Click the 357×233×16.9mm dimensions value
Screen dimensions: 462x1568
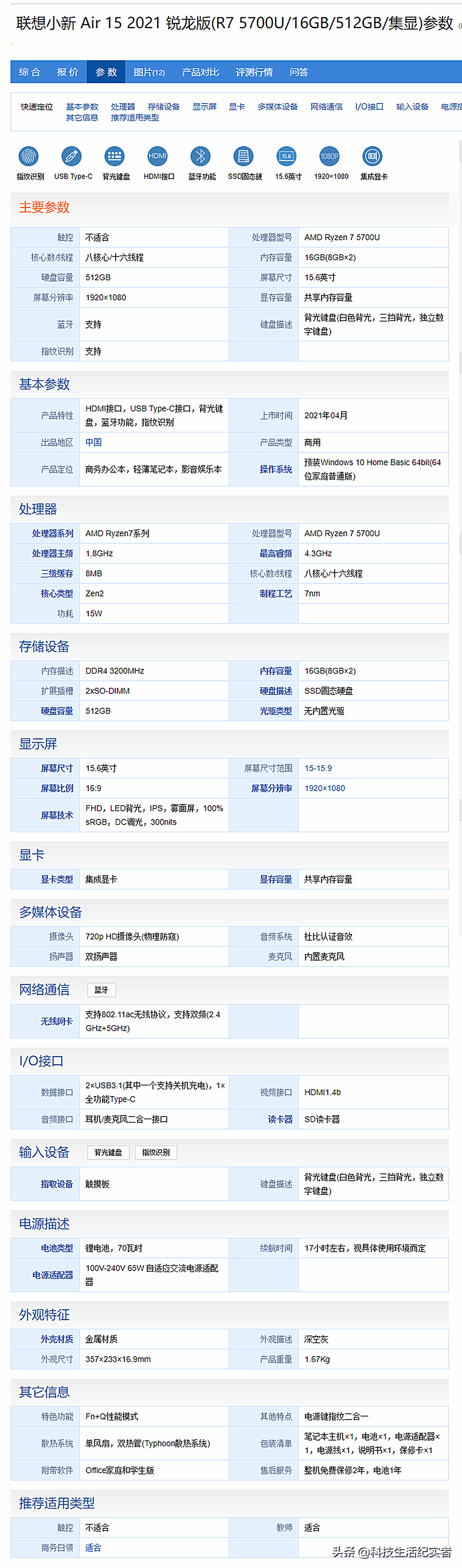(x=118, y=1360)
